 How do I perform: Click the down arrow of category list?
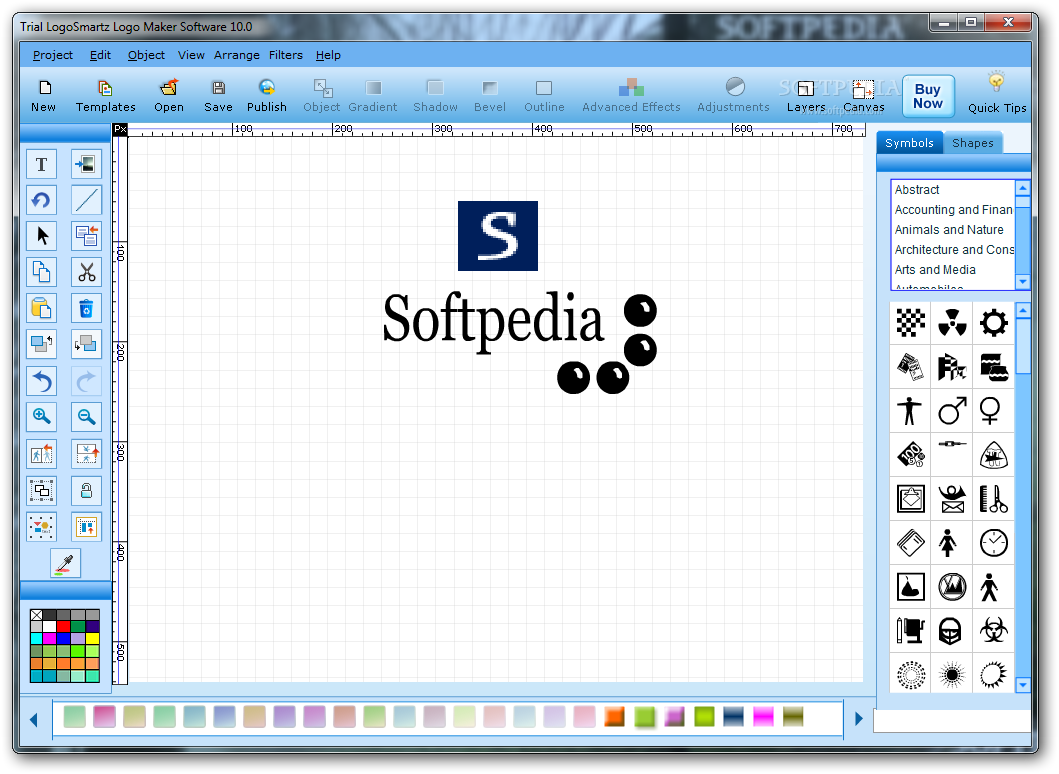click(x=1023, y=282)
